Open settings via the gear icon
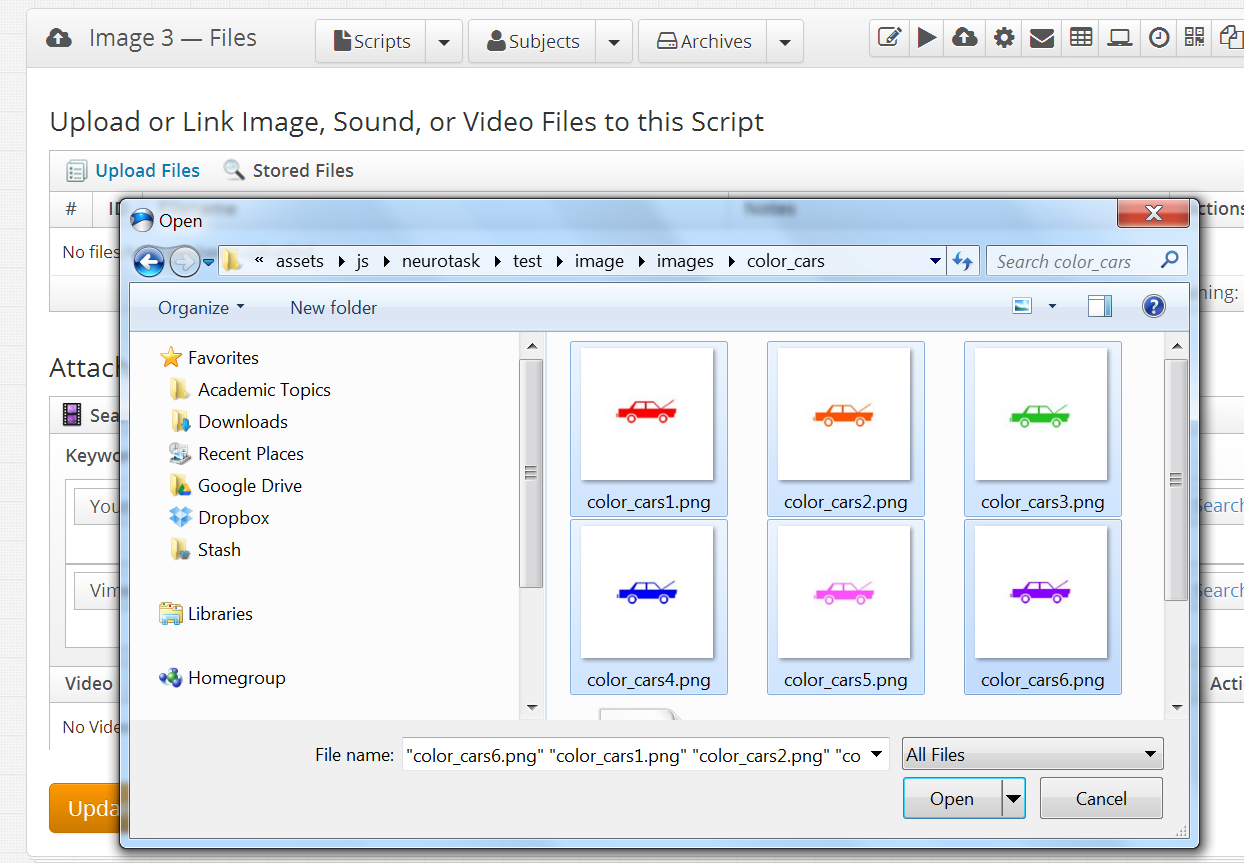Image resolution: width=1244 pixels, height=863 pixels. pos(1003,37)
